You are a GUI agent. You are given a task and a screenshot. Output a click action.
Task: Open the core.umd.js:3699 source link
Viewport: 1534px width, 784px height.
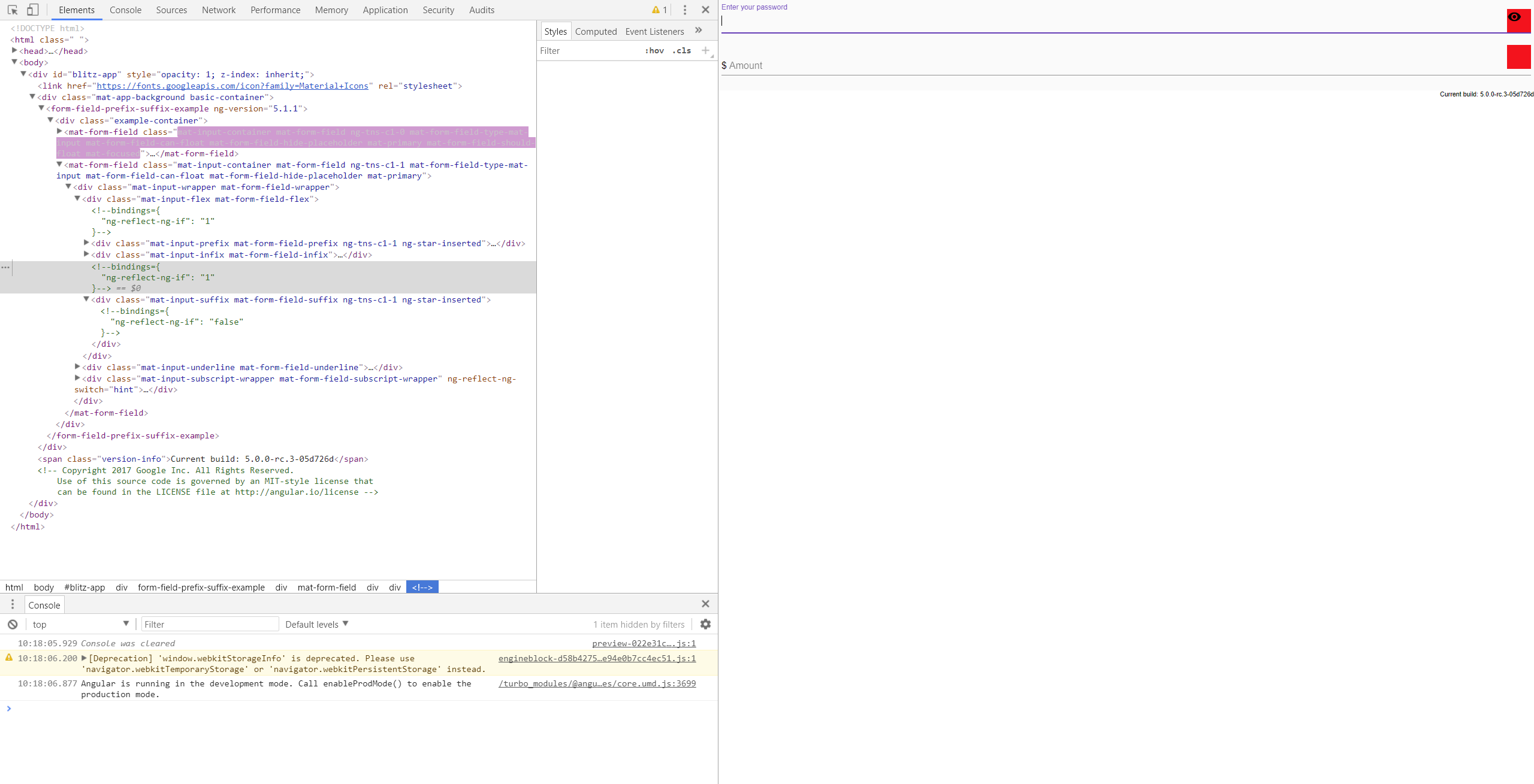tap(596, 683)
